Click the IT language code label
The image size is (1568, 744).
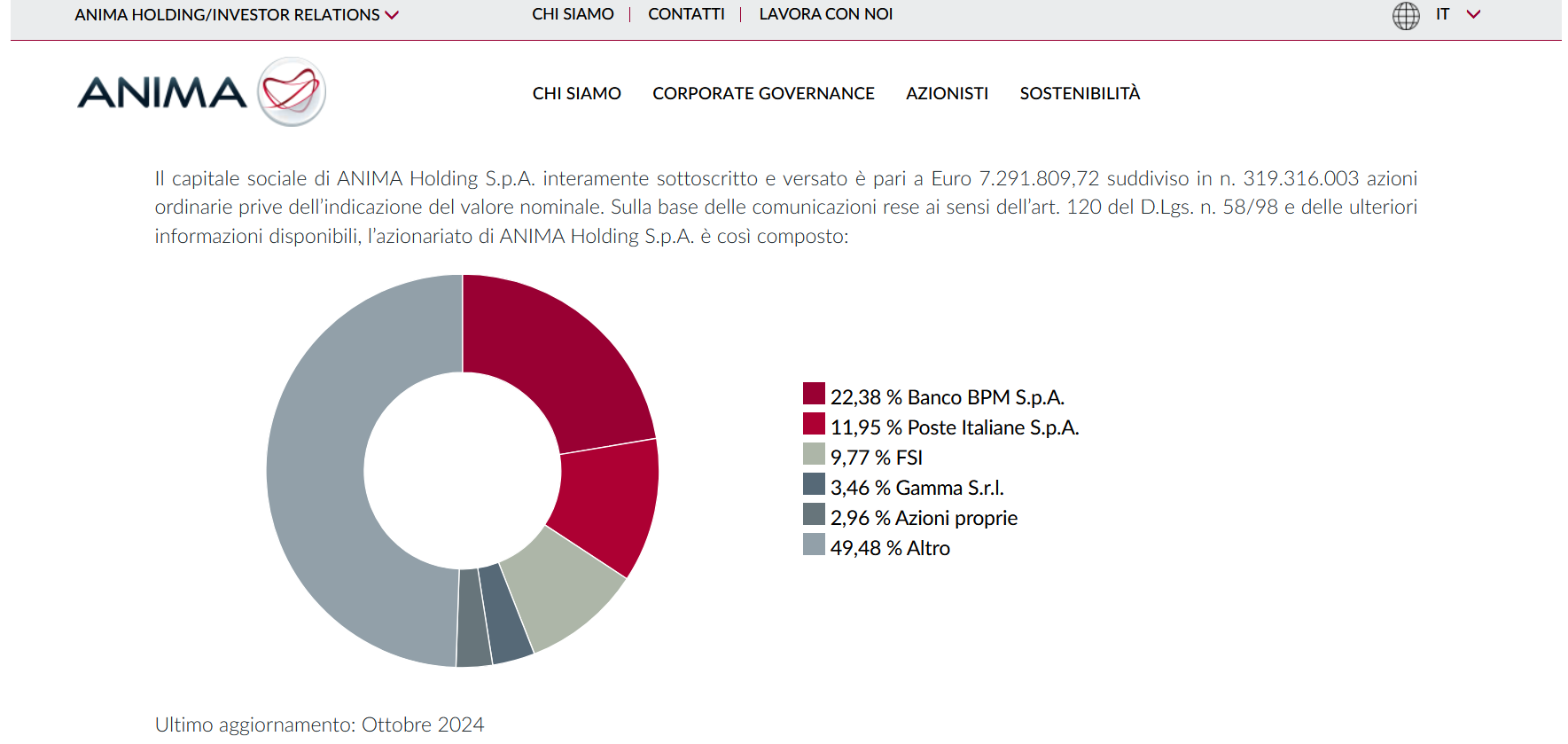click(1443, 14)
